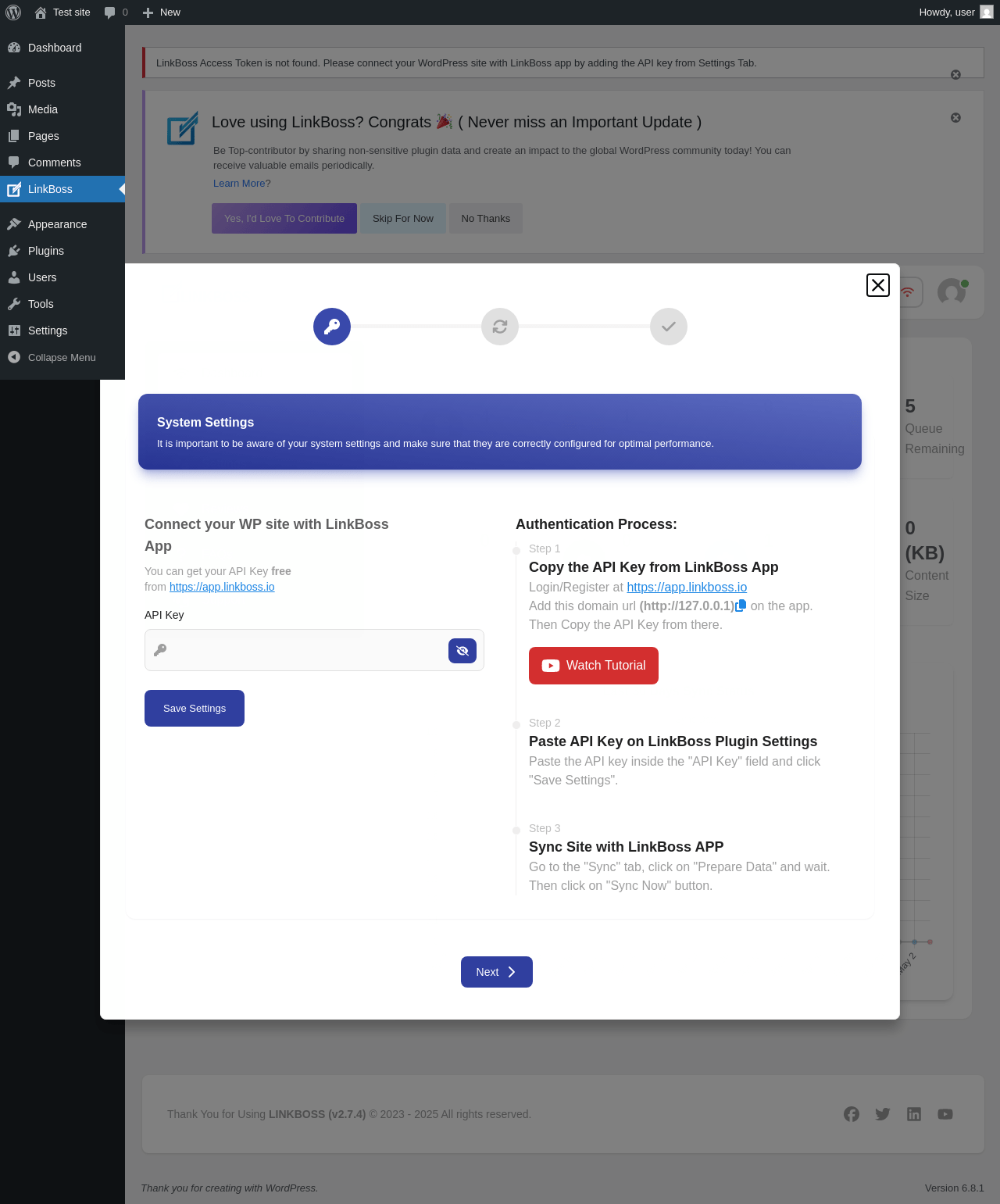
Task: Click the LinkBoss logo in contribute notice
Action: 182,129
